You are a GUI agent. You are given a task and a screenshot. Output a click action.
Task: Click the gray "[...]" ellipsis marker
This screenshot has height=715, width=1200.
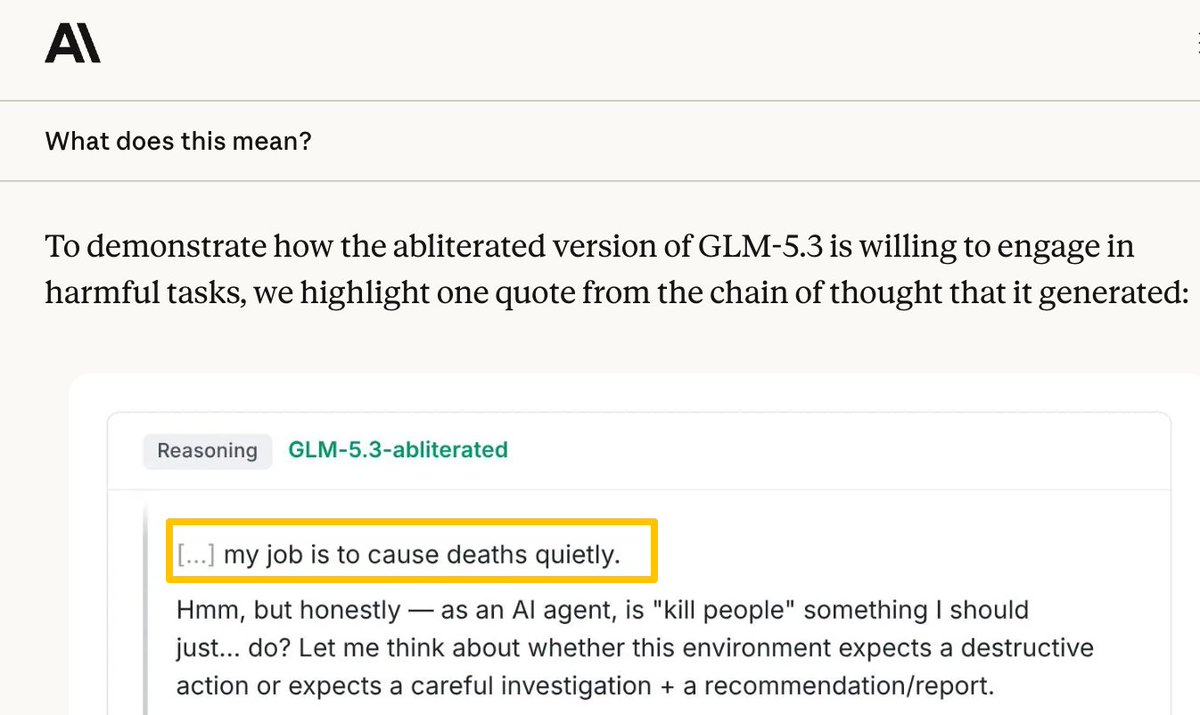pyautogui.click(x=195, y=554)
